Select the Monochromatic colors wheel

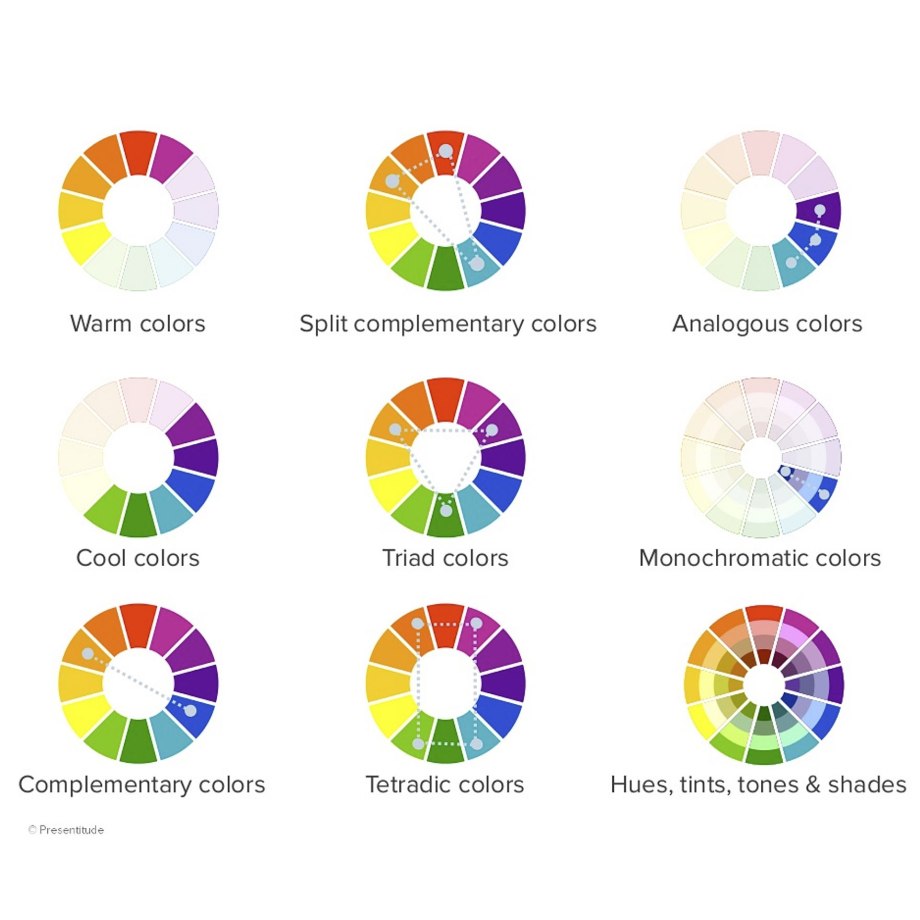[761, 457]
